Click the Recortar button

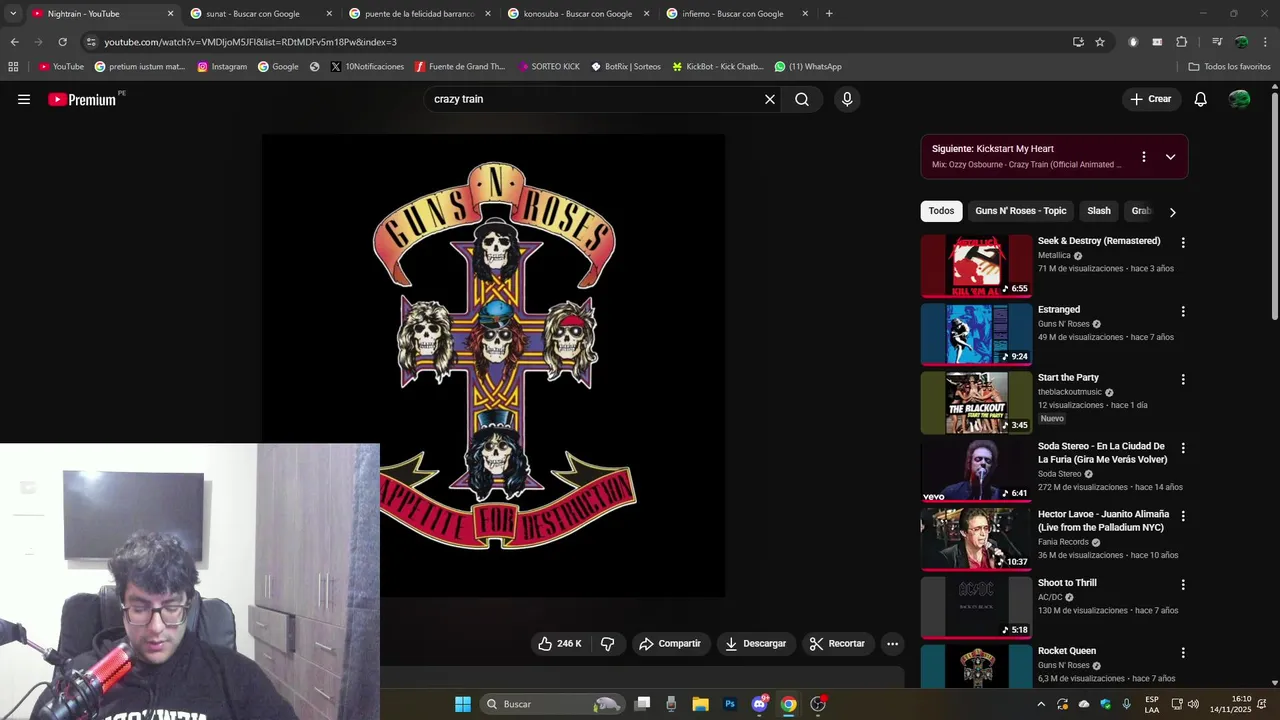tap(838, 644)
